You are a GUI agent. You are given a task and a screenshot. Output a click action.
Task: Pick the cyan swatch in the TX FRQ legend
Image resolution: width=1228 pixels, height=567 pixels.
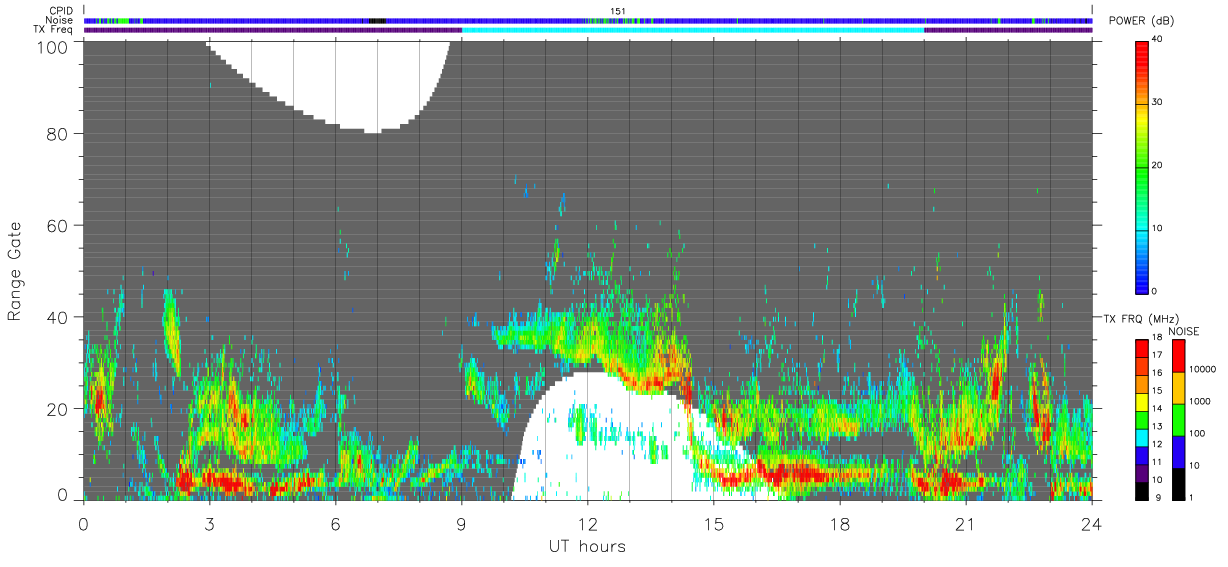tap(1141, 438)
